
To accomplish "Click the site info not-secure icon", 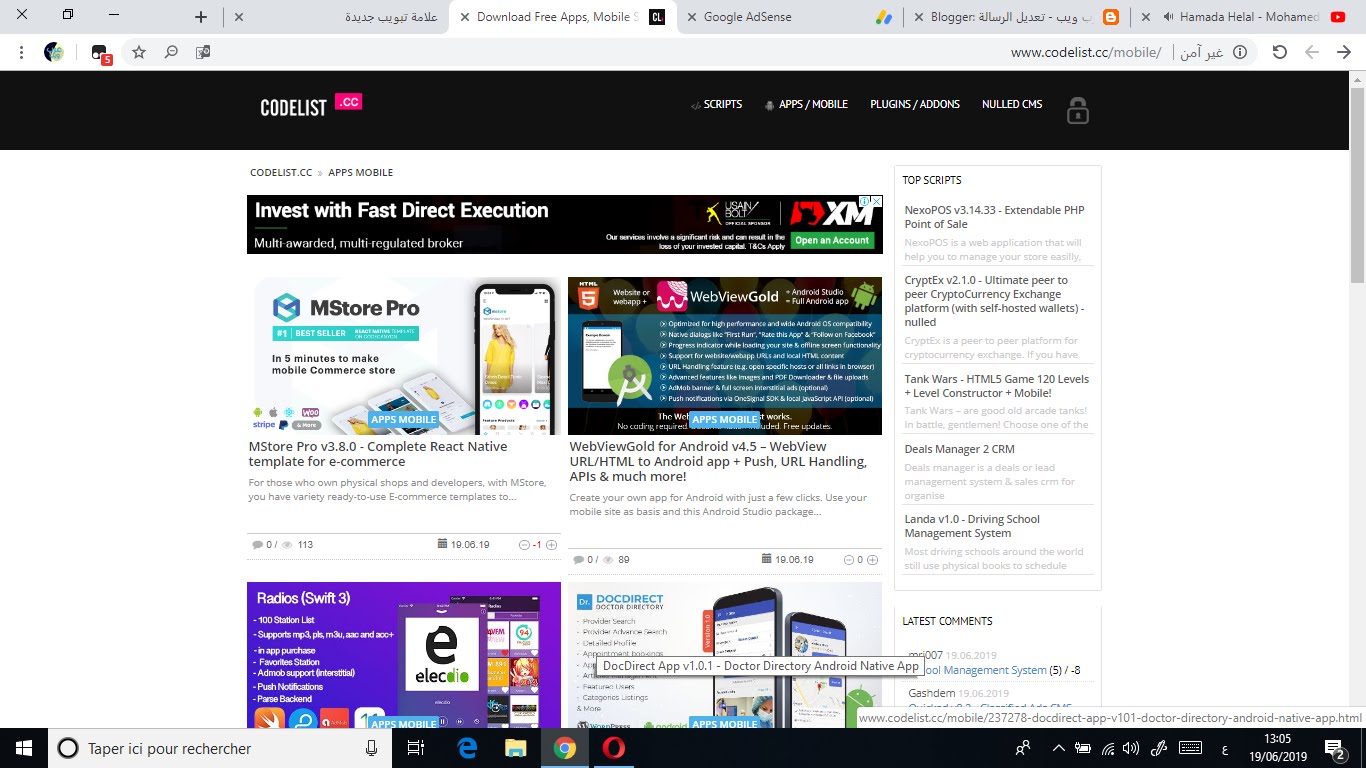I will tap(1240, 52).
